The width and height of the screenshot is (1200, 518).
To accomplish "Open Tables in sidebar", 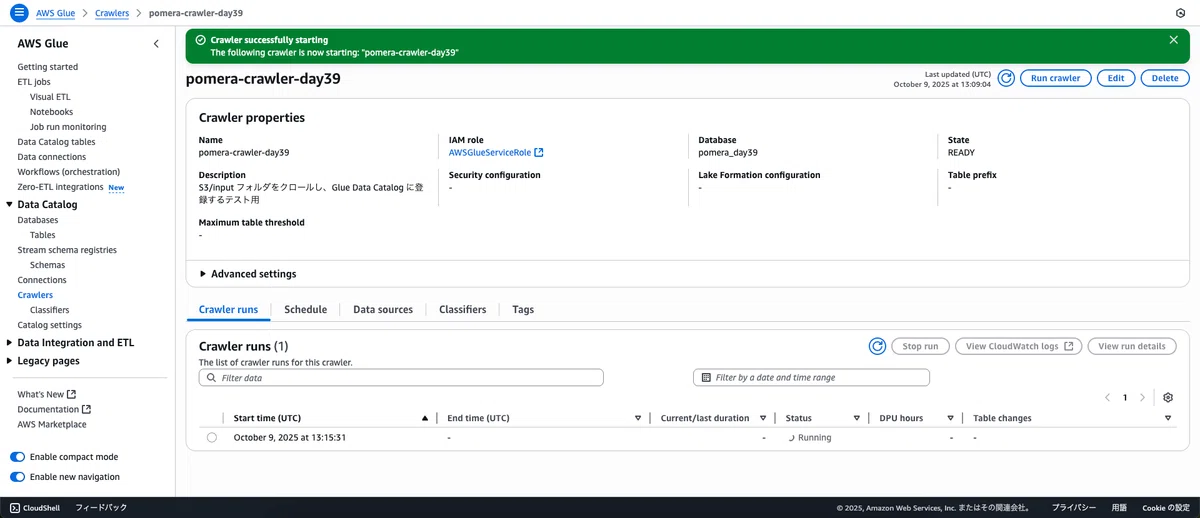I will (x=42, y=235).
